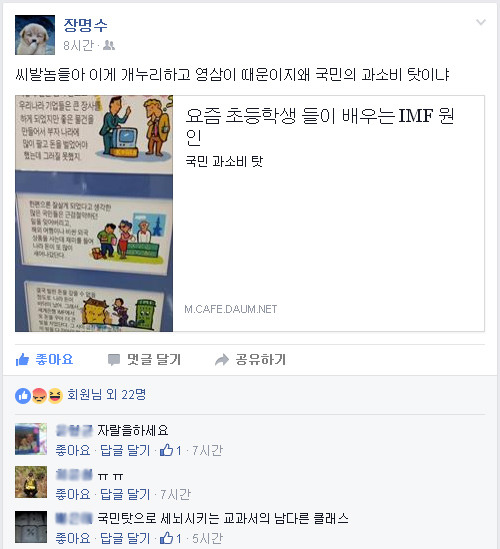Click the 8시간 post timestamp
Screen dimensions: 500x549
click(x=78, y=46)
